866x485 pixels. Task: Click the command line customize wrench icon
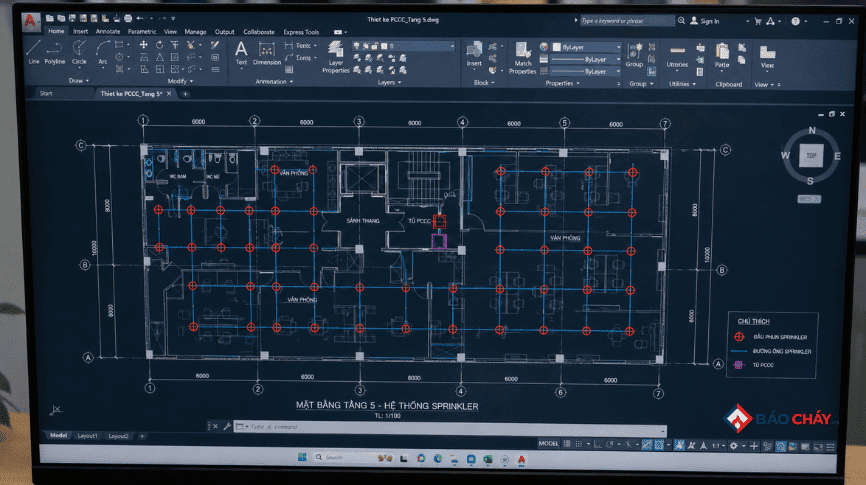tap(226, 426)
